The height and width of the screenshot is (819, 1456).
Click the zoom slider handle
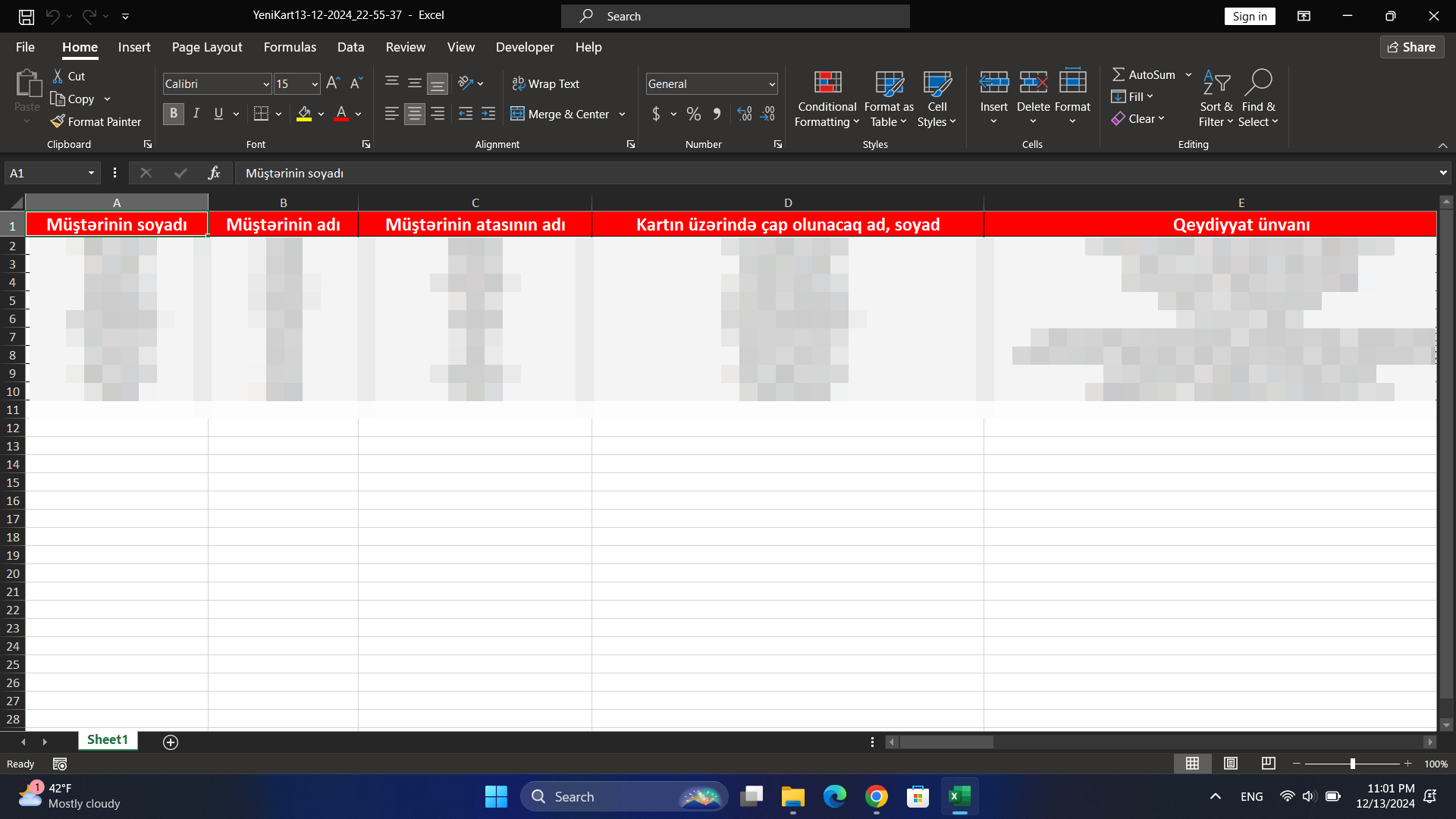[x=1352, y=764]
